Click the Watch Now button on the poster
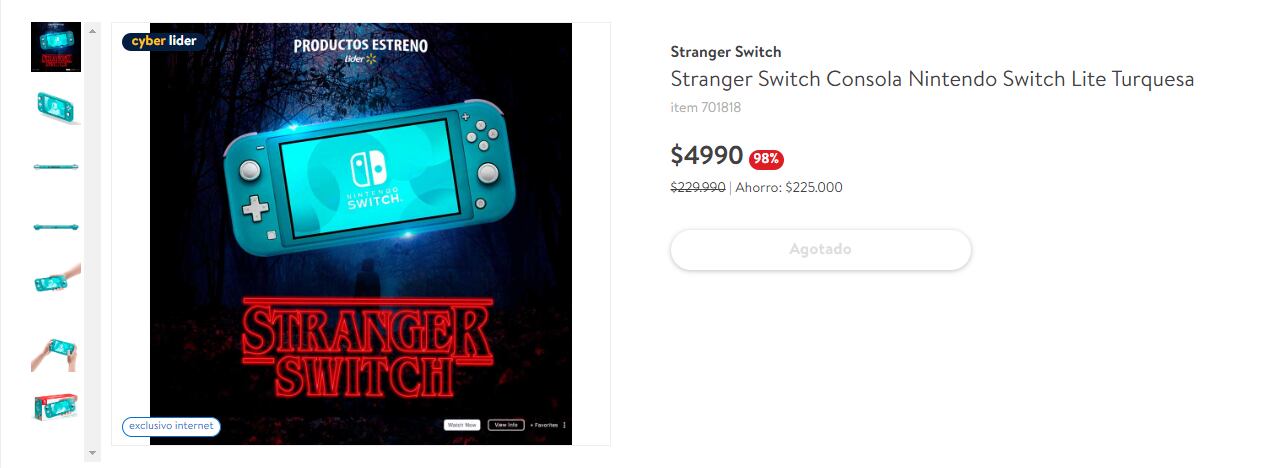Image resolution: width=1266 pixels, height=468 pixels. click(x=462, y=425)
